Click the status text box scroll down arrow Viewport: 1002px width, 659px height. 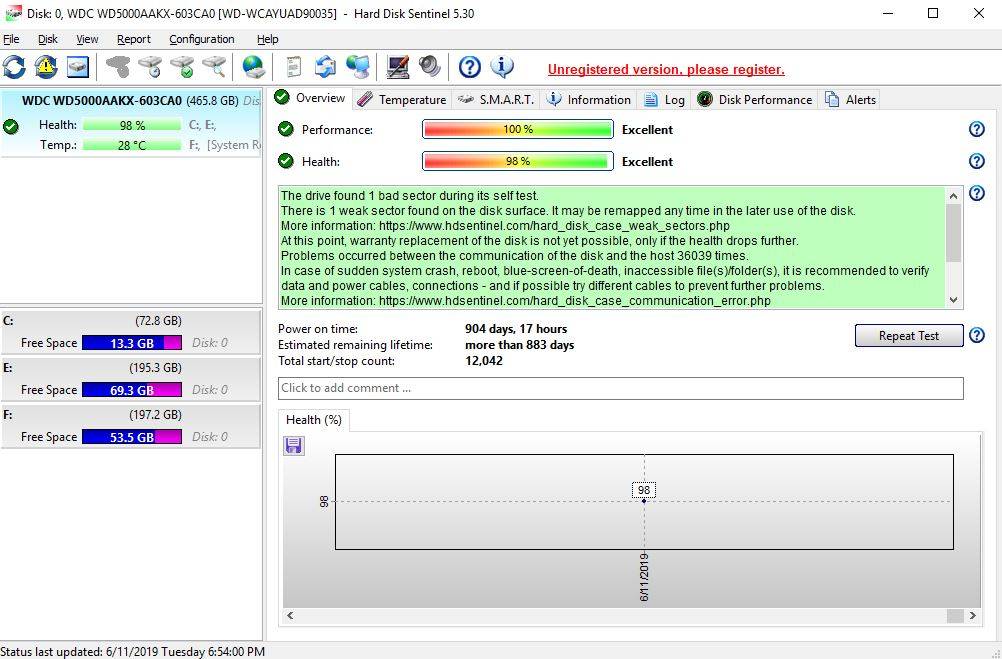tap(953, 300)
